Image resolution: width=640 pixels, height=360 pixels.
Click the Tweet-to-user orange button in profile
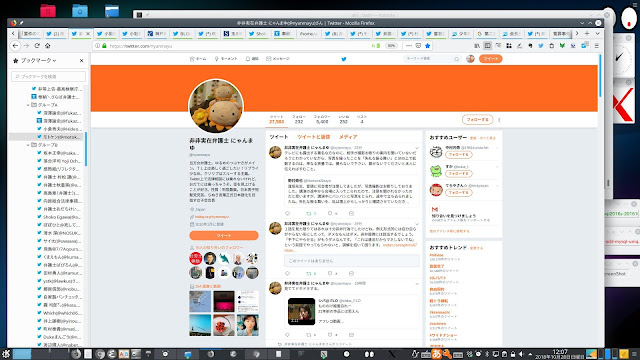point(224,236)
